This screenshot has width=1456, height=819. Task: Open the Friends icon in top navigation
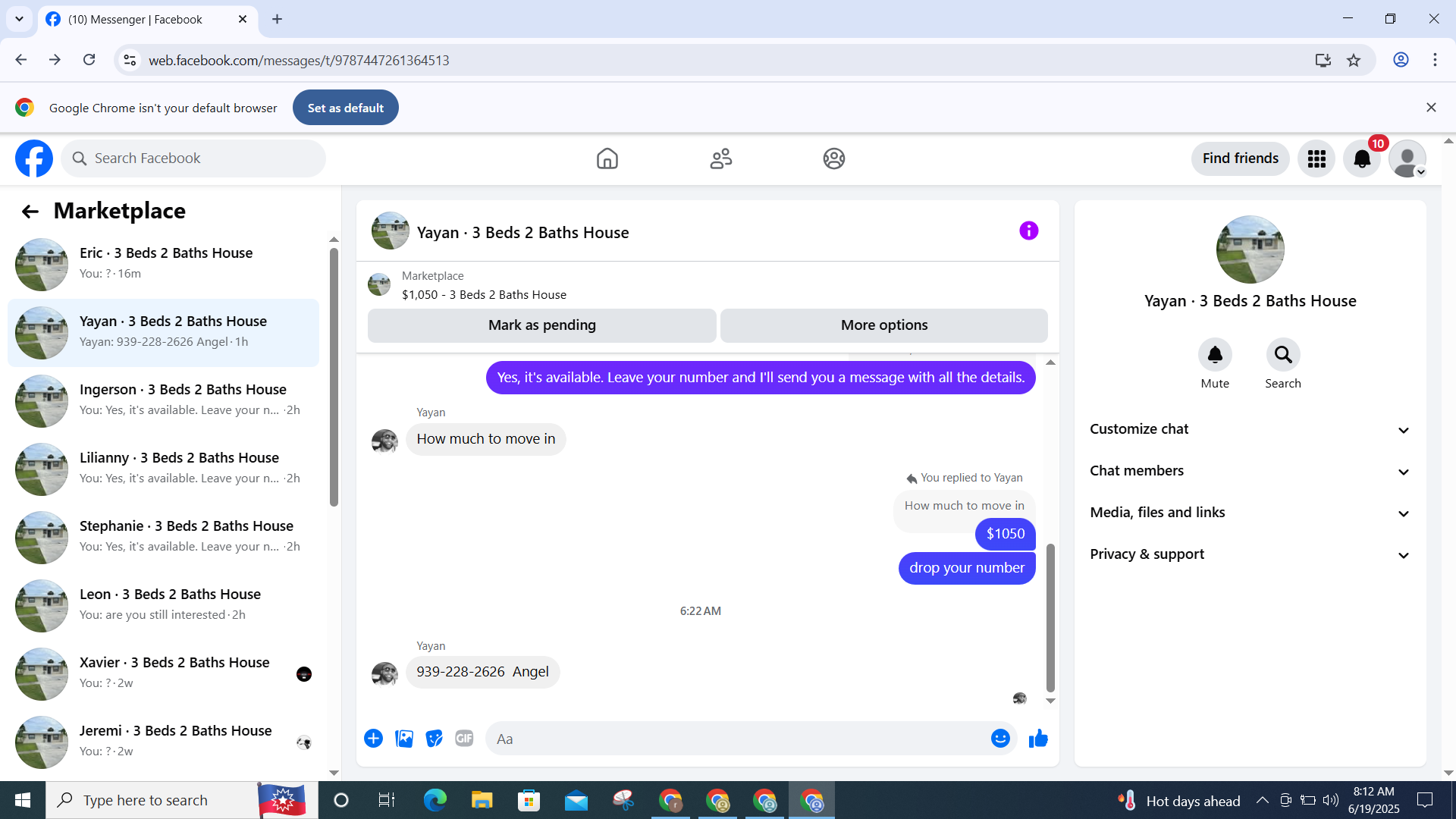pyautogui.click(x=721, y=158)
